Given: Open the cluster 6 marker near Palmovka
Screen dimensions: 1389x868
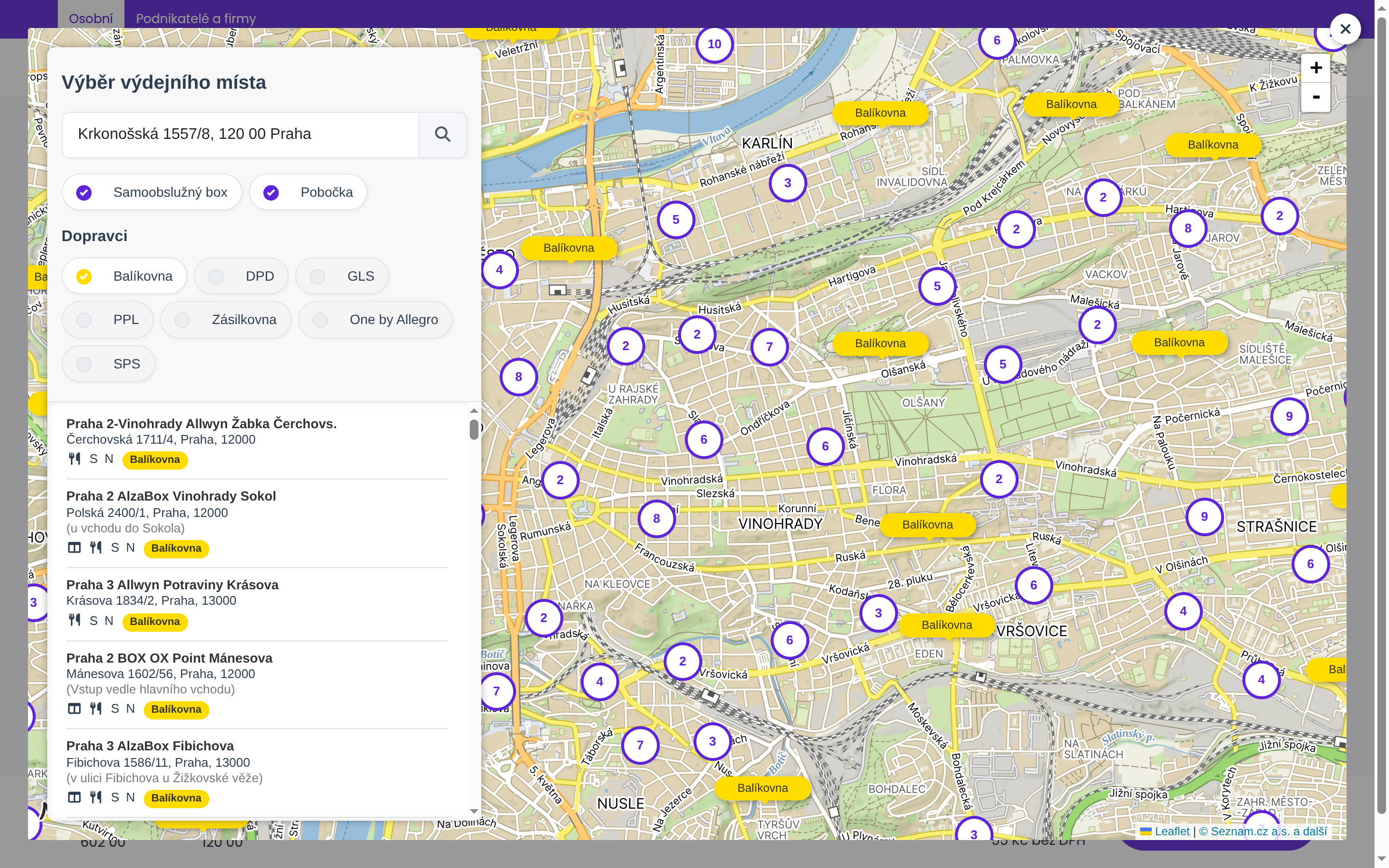Looking at the screenshot, I should pyautogui.click(x=996, y=41).
